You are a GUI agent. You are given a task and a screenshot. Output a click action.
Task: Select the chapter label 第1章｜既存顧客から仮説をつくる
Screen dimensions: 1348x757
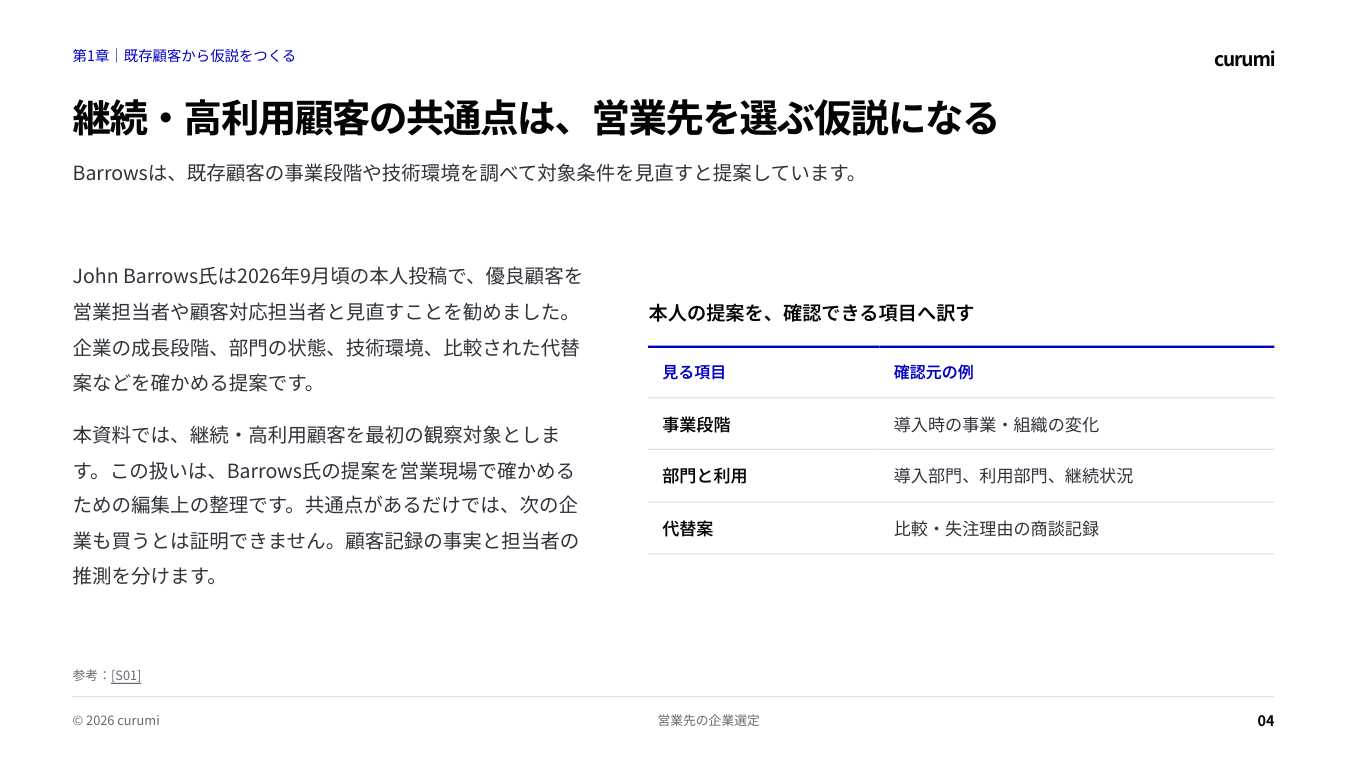coord(184,56)
